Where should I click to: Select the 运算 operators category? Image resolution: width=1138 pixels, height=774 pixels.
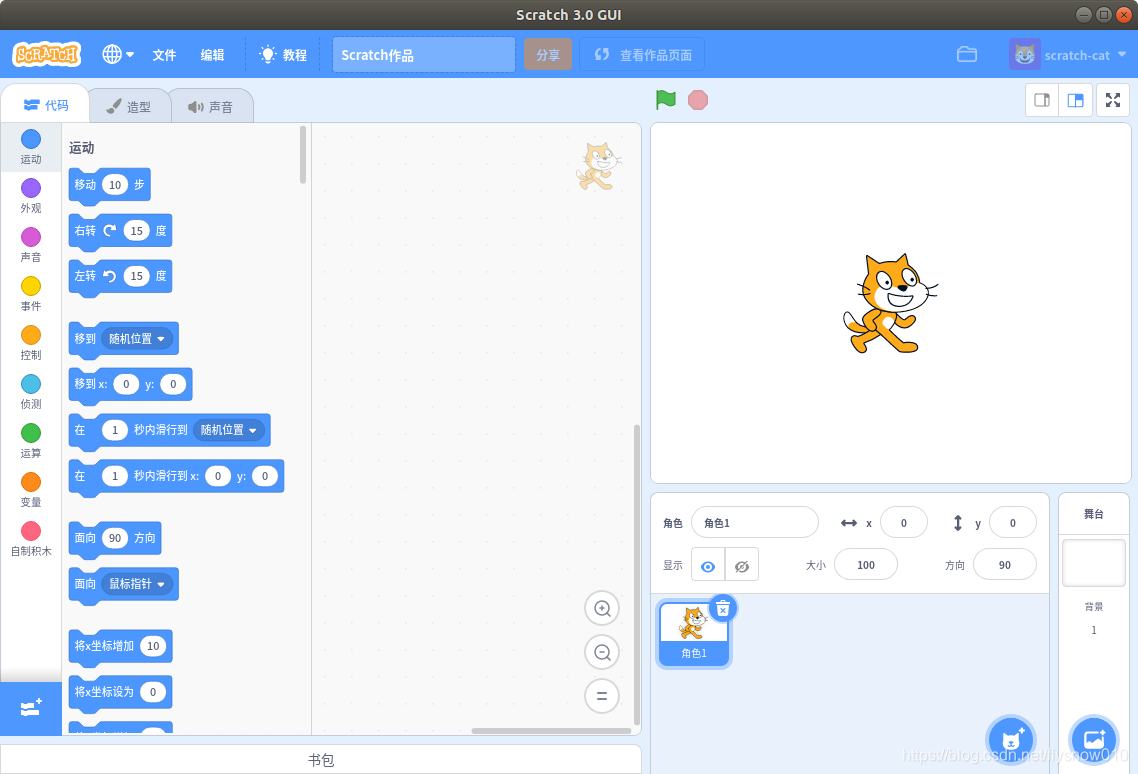click(30, 441)
